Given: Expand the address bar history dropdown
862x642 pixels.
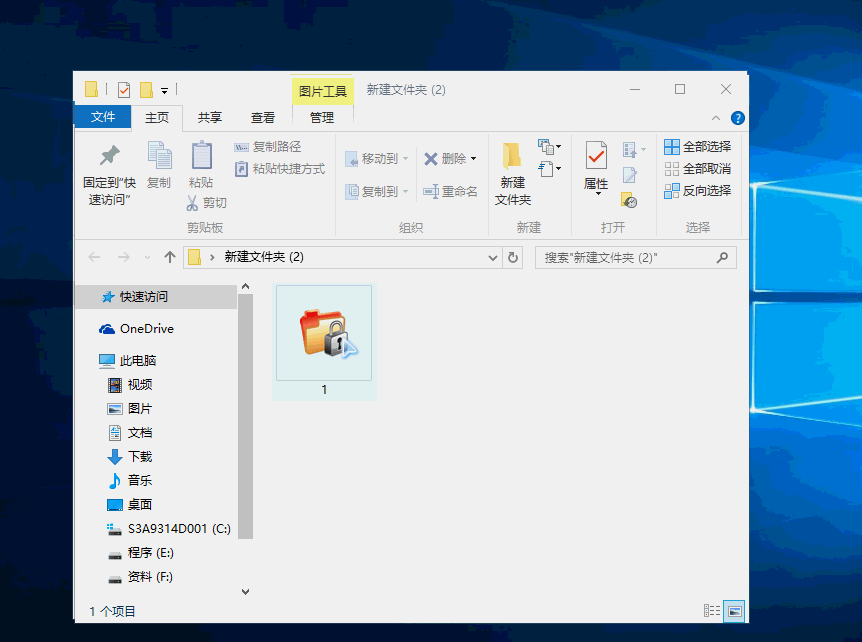Looking at the screenshot, I should click(x=492, y=257).
